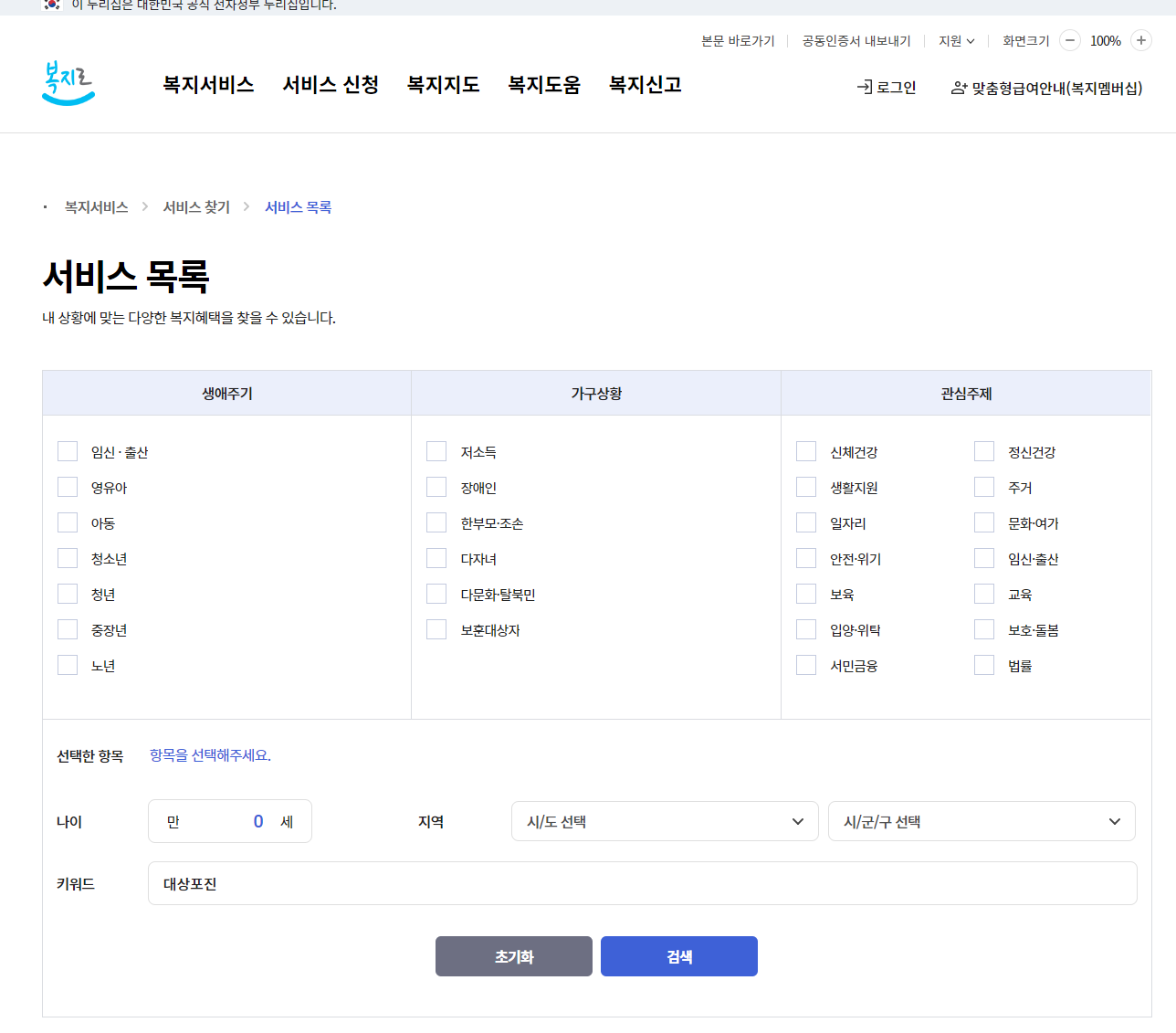
Task: Open the 복지서비스 menu
Action: 208,84
